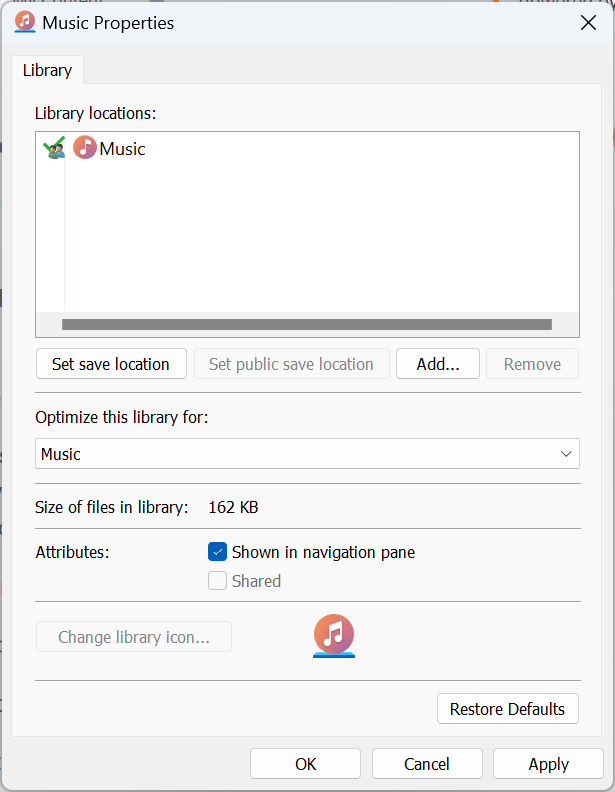
Task: Switch to the Library tab
Action: coord(47,70)
